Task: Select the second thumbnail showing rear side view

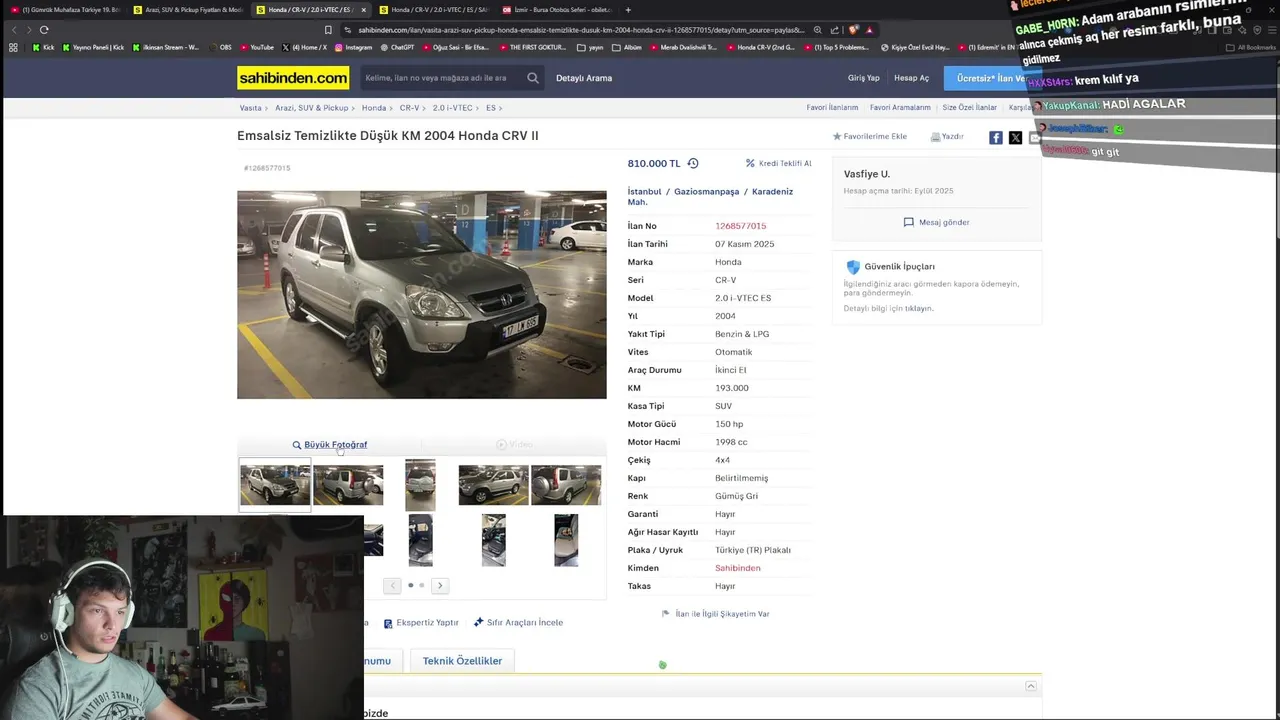Action: point(348,485)
